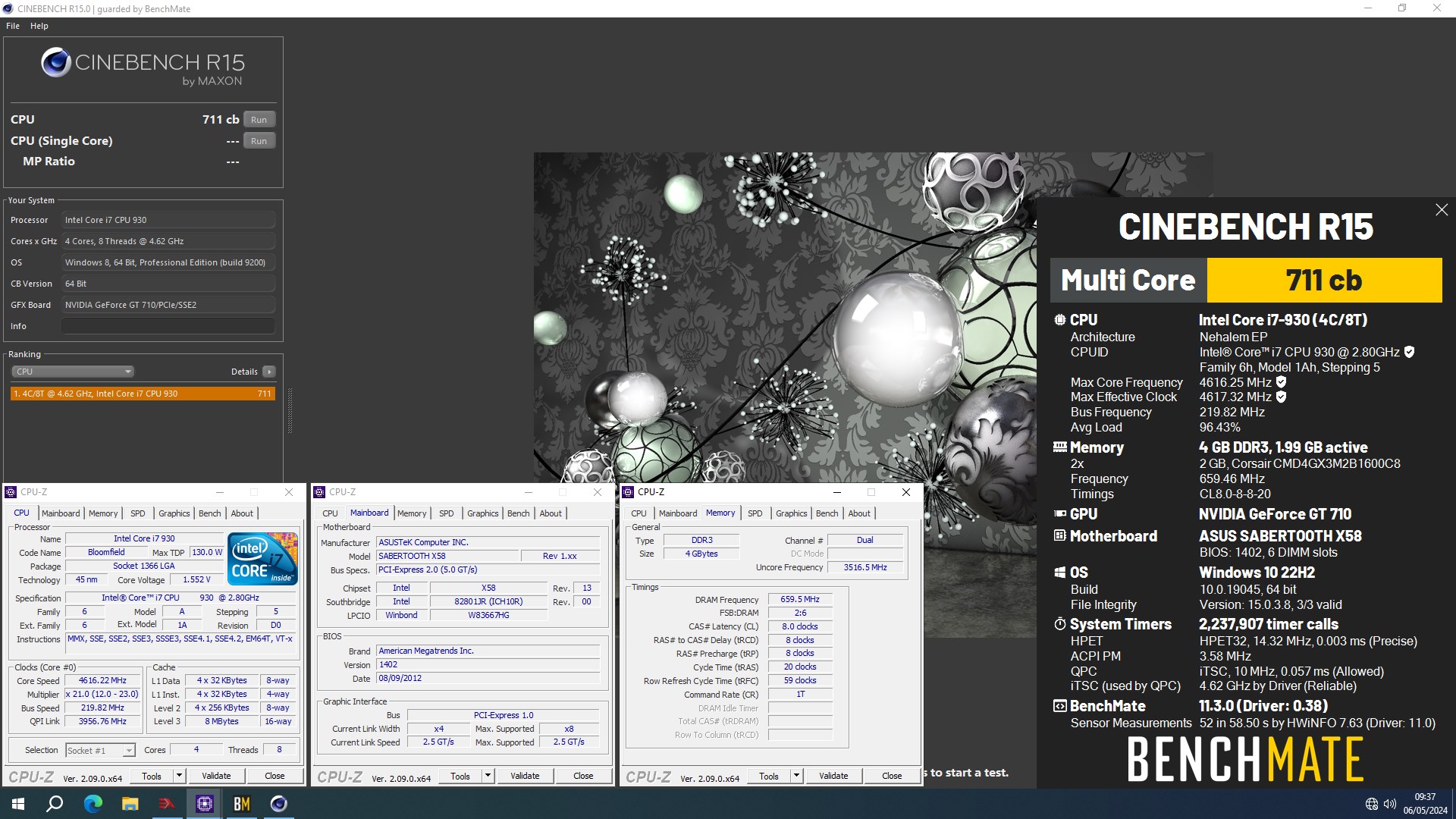The width and height of the screenshot is (1456, 819).
Task: Click Validate in Mainboard CPU-Z window
Action: click(x=525, y=776)
